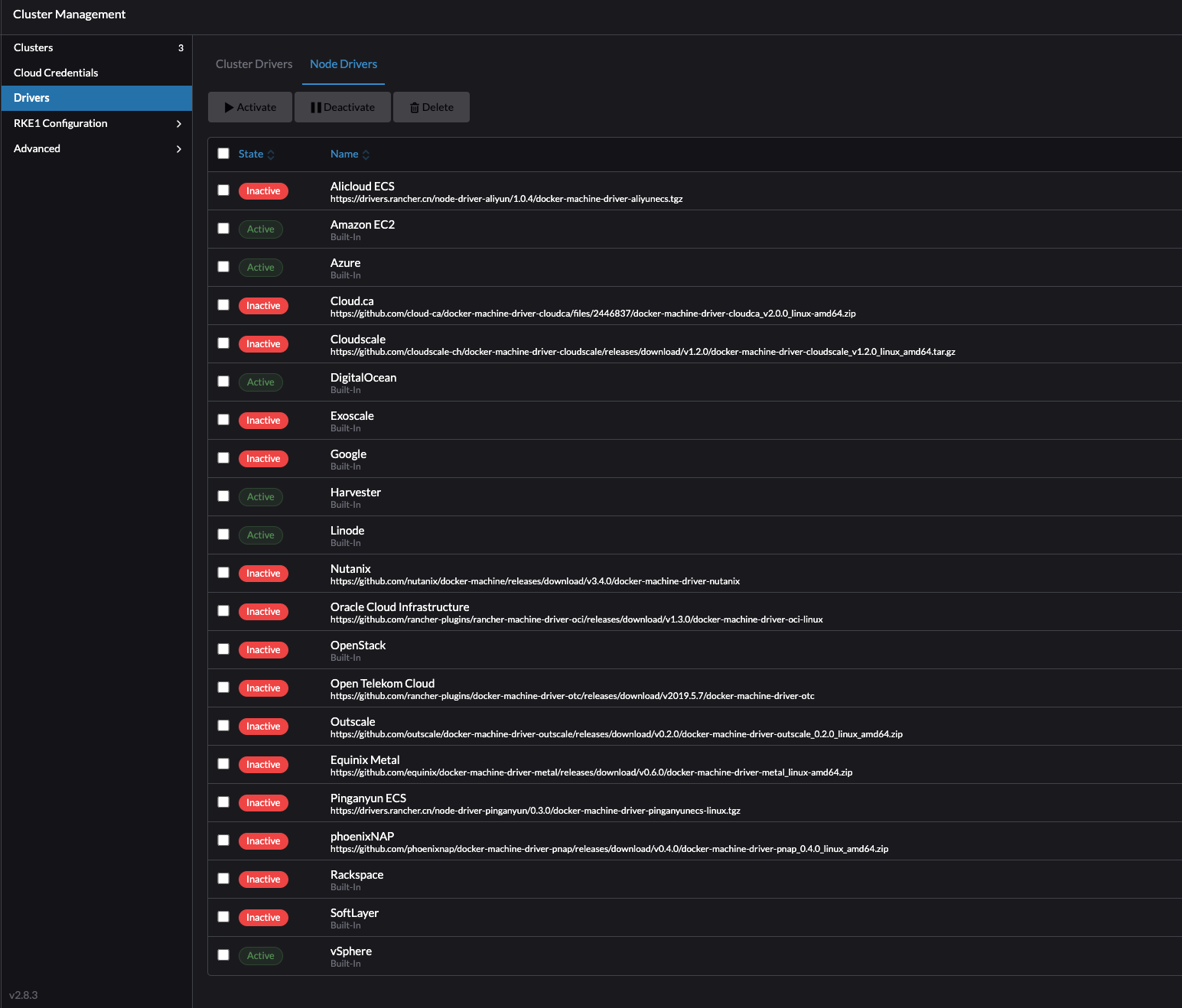Check the Exoscale row checkbox
This screenshot has height=1008, width=1182.
223,419
